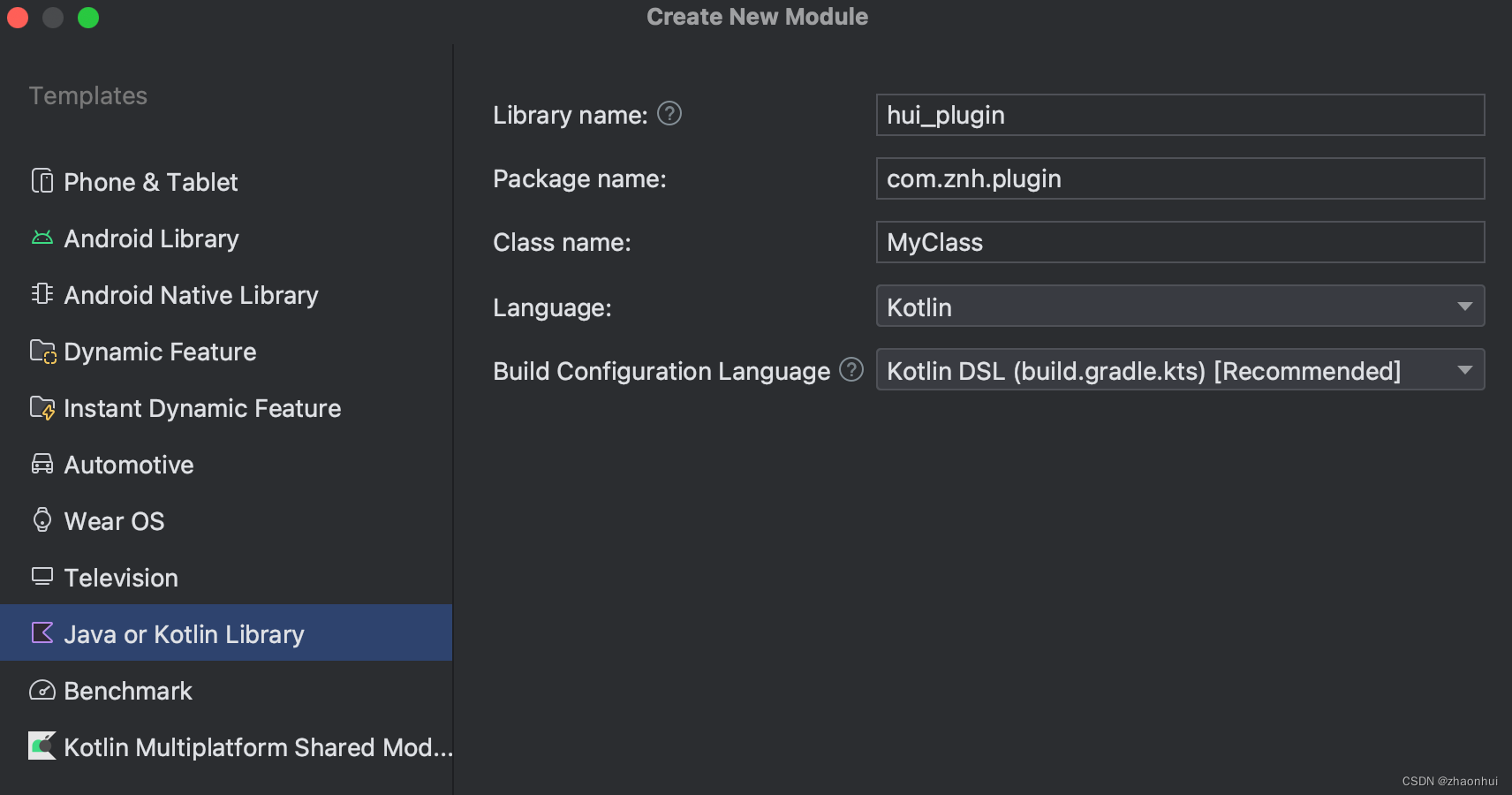Select the Android Library template
Image resolution: width=1512 pixels, height=795 pixels.
pyautogui.click(x=150, y=238)
